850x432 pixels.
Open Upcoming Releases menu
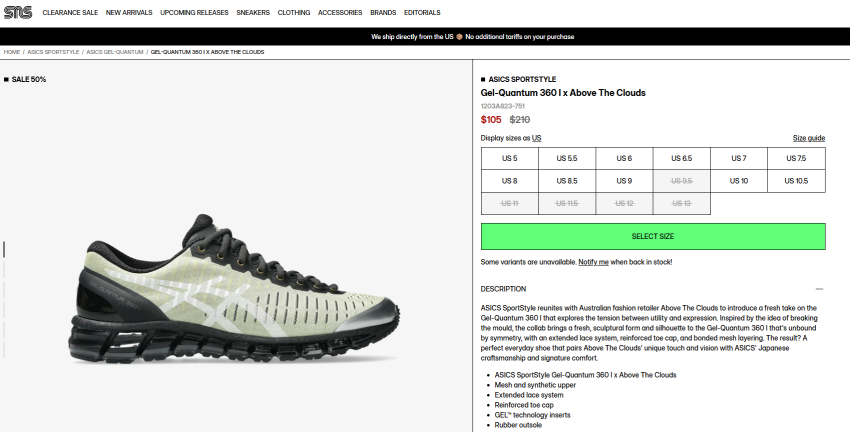tap(194, 12)
